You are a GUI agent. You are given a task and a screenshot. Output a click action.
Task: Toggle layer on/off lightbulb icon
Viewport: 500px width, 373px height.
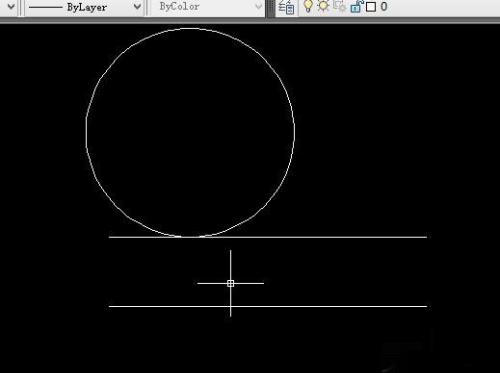tap(308, 6)
